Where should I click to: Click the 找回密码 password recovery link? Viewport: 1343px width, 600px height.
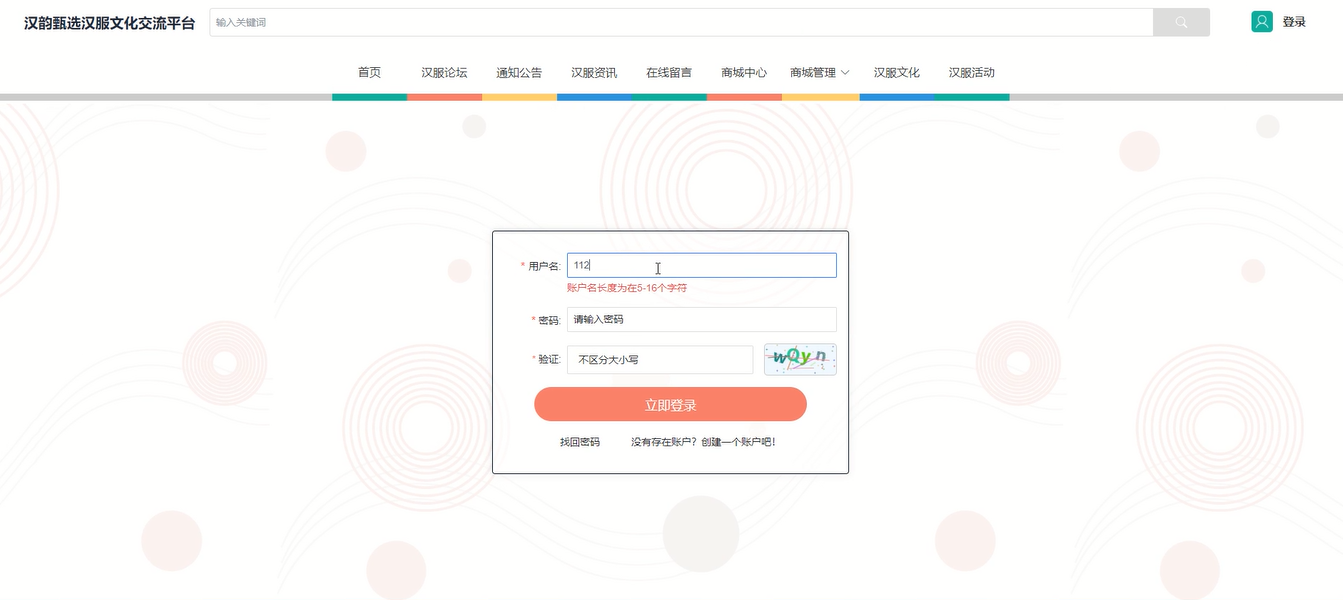580,441
